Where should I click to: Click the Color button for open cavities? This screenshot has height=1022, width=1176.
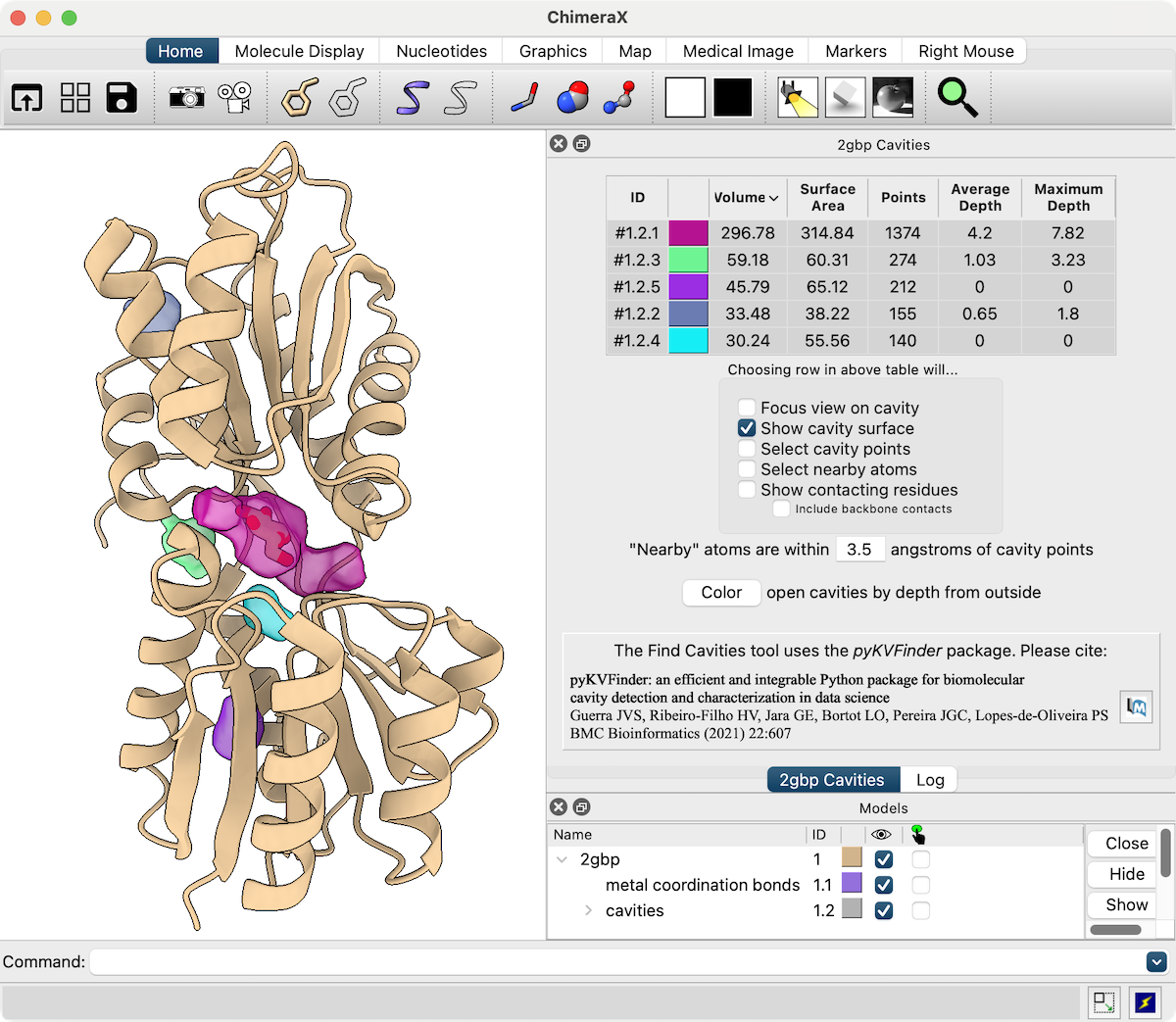[721, 593]
